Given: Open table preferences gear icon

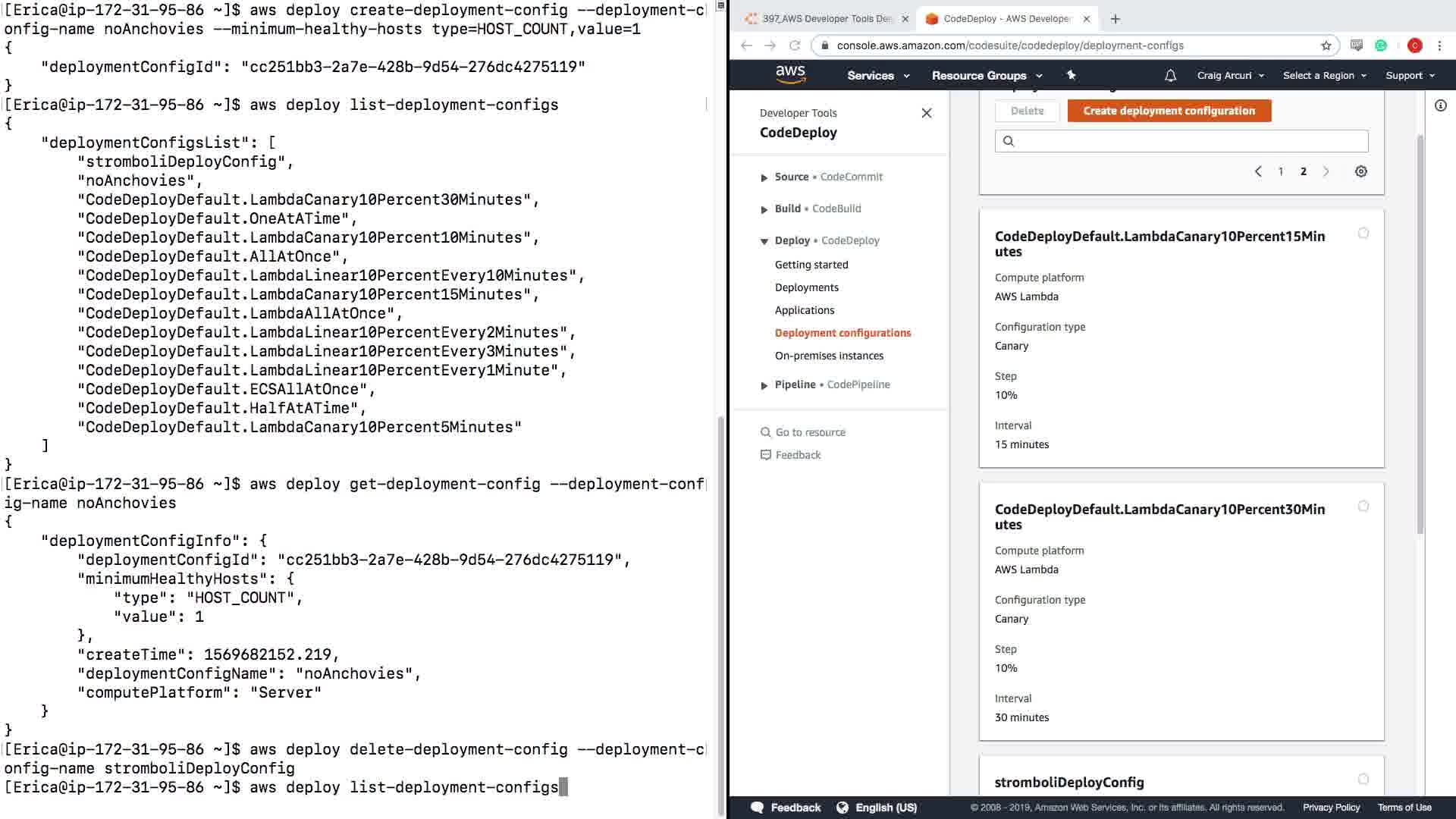Looking at the screenshot, I should [x=1361, y=171].
